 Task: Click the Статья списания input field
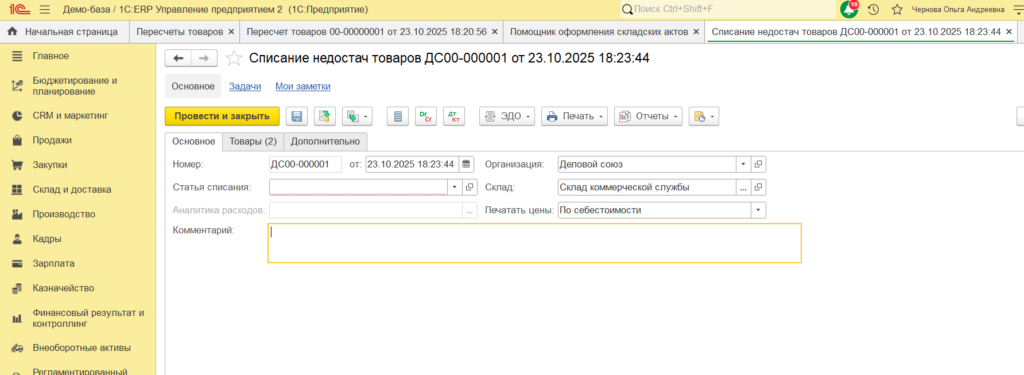point(358,187)
